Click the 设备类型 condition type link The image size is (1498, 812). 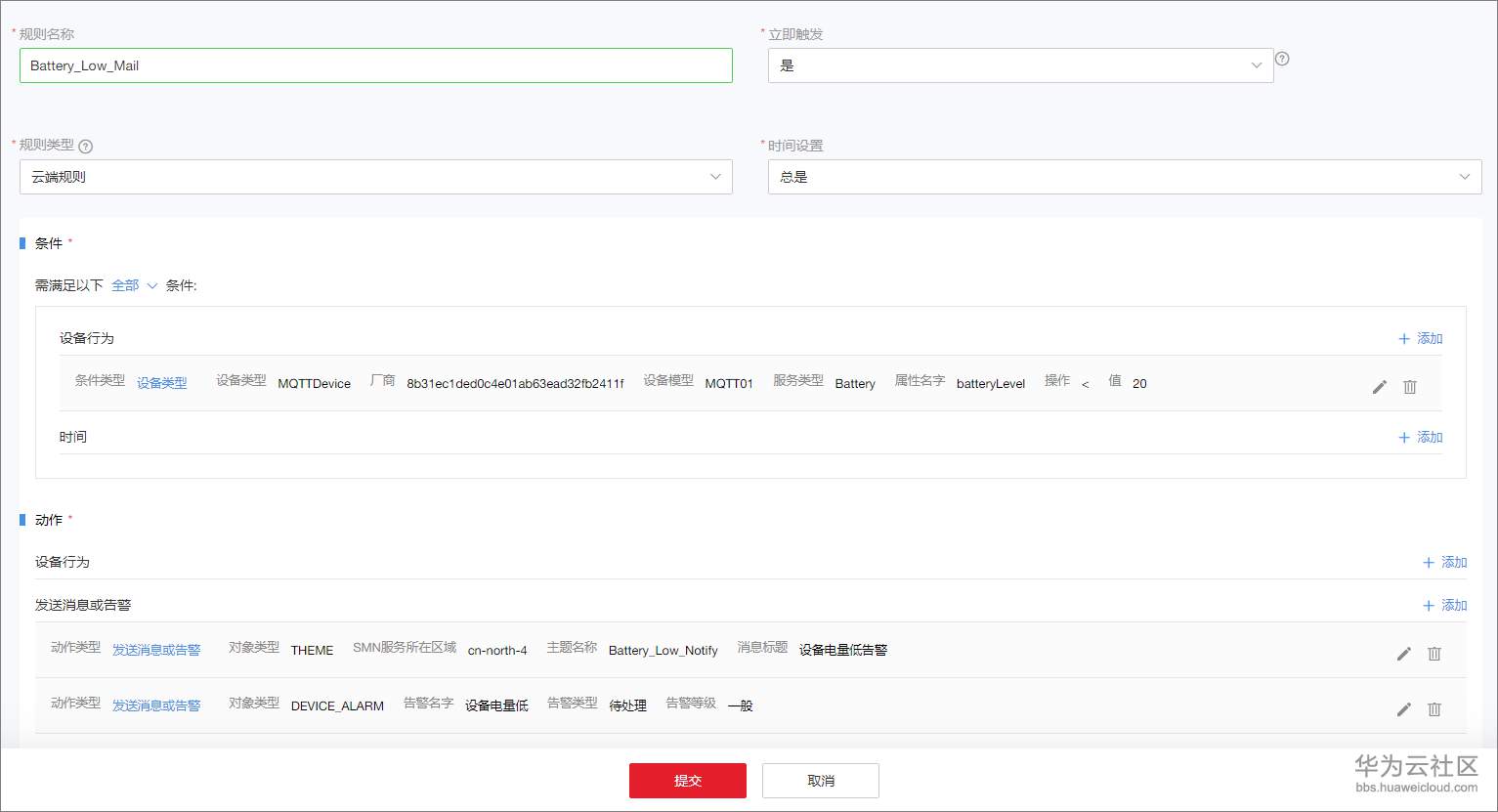(162, 383)
